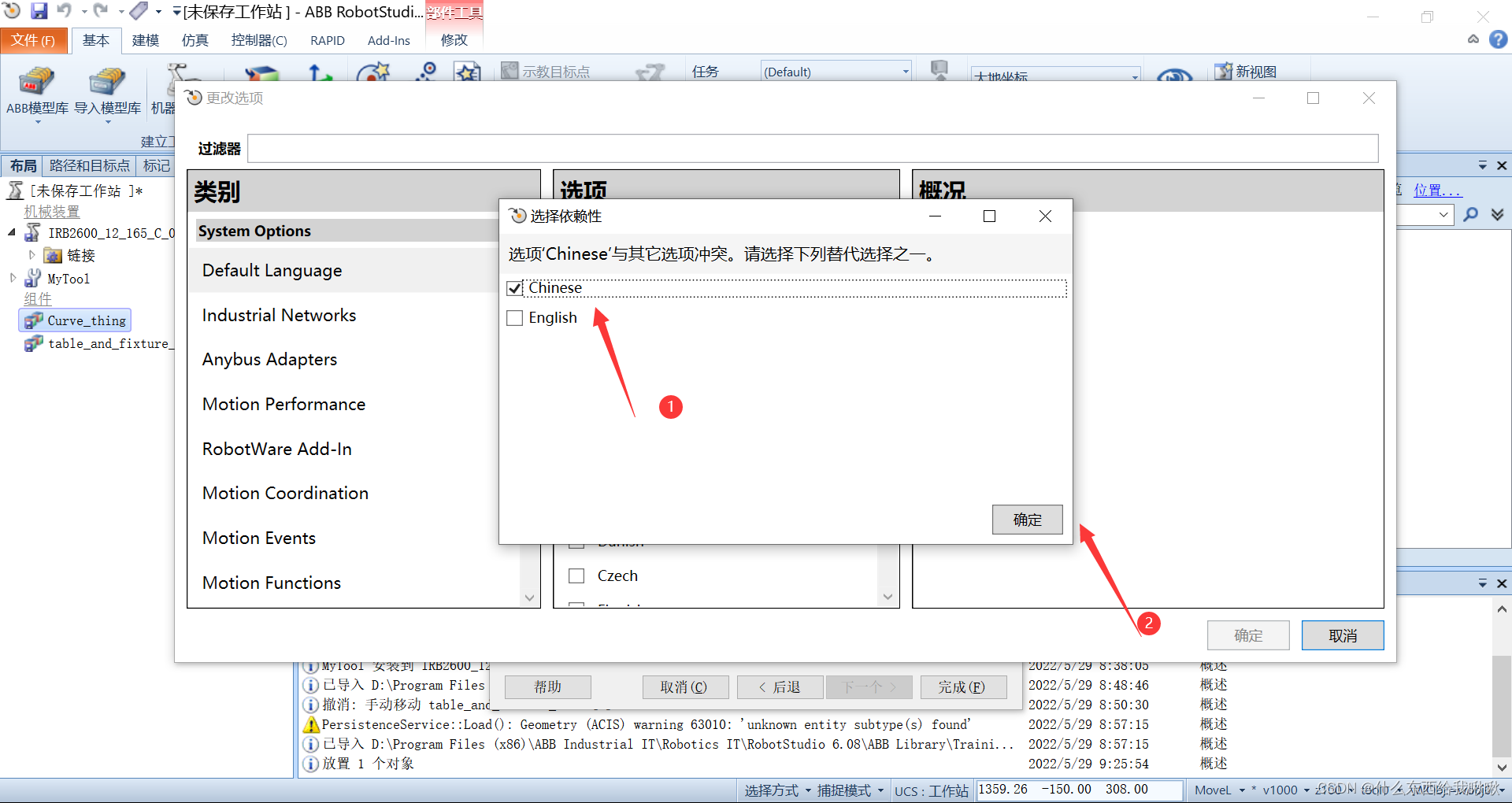Click into the 过滤器 filter input field
Screen dimensions: 1512x803
tap(813, 148)
